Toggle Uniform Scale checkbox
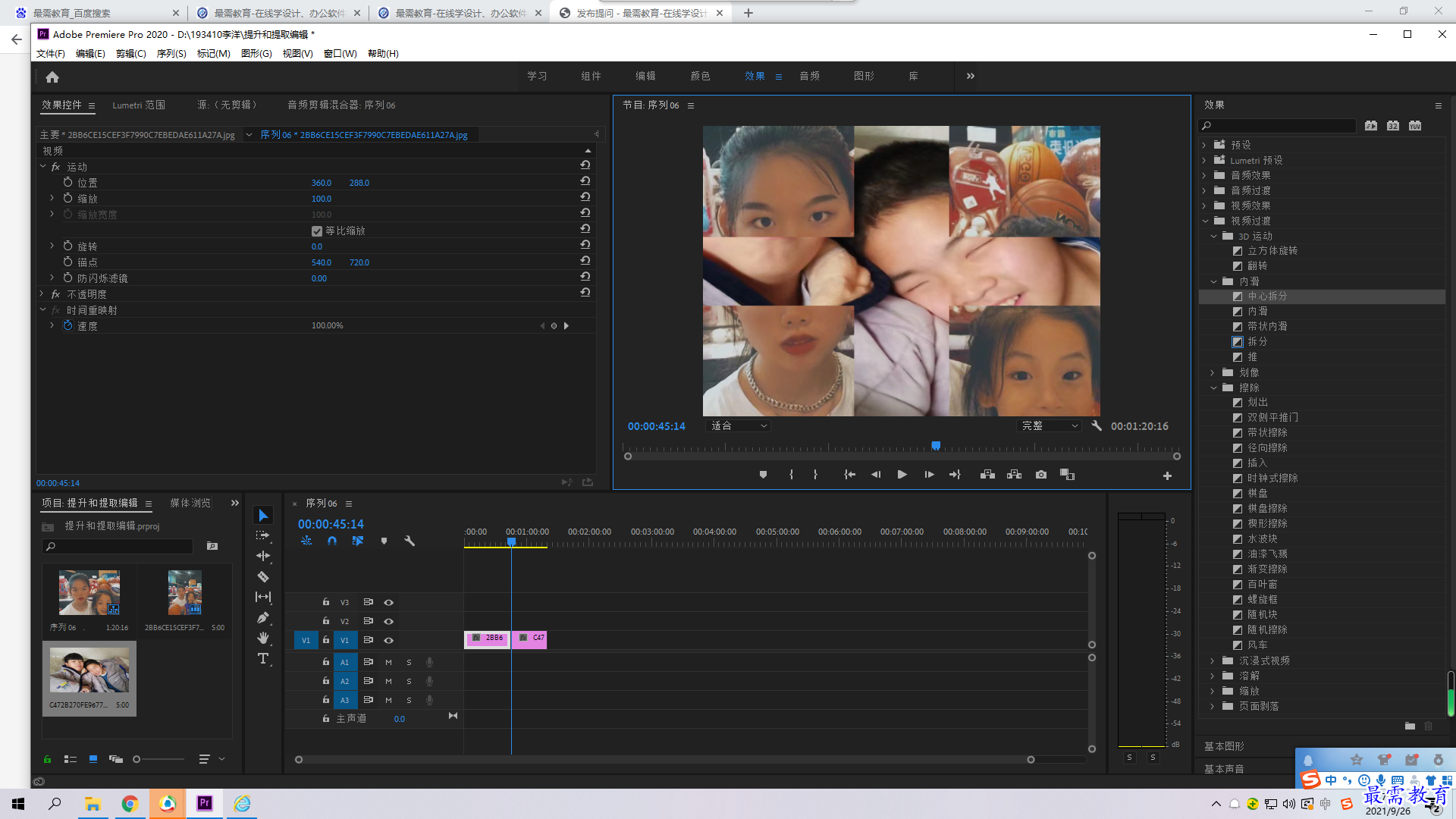This screenshot has width=1456, height=819. 317,231
